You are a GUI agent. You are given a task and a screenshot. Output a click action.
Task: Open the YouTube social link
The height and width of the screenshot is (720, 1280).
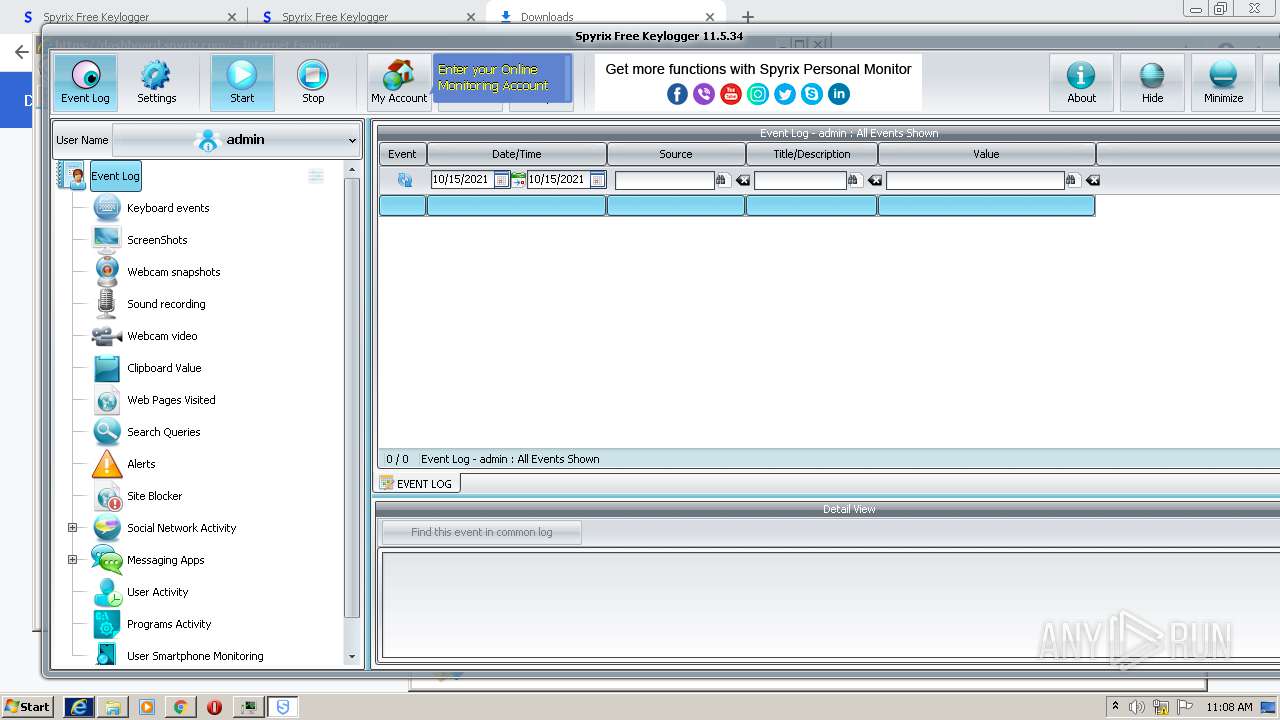coord(731,94)
